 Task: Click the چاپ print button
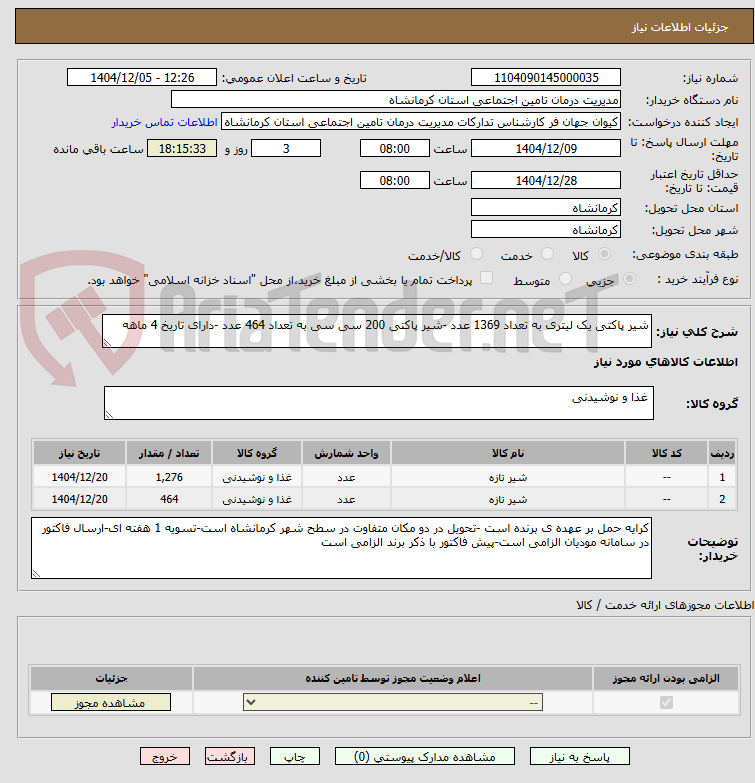click(x=295, y=757)
